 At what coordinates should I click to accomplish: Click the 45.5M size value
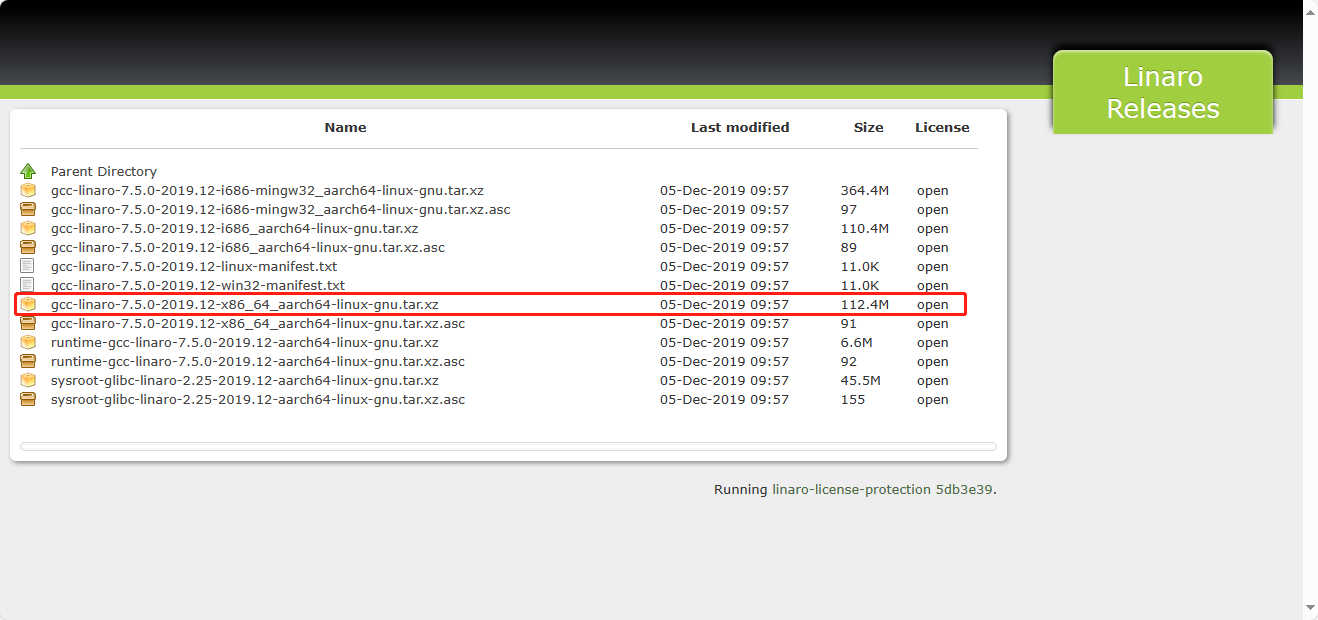pos(861,380)
